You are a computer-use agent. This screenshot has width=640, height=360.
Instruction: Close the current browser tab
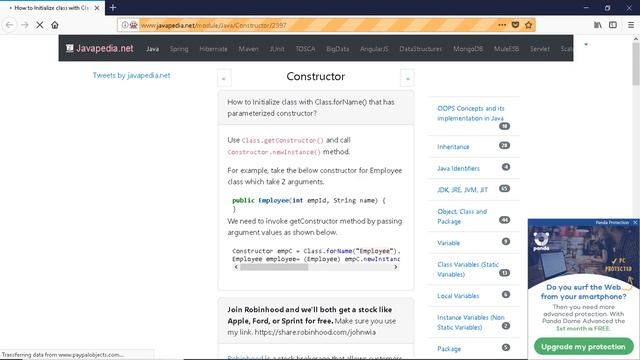pyautogui.click(x=97, y=8)
